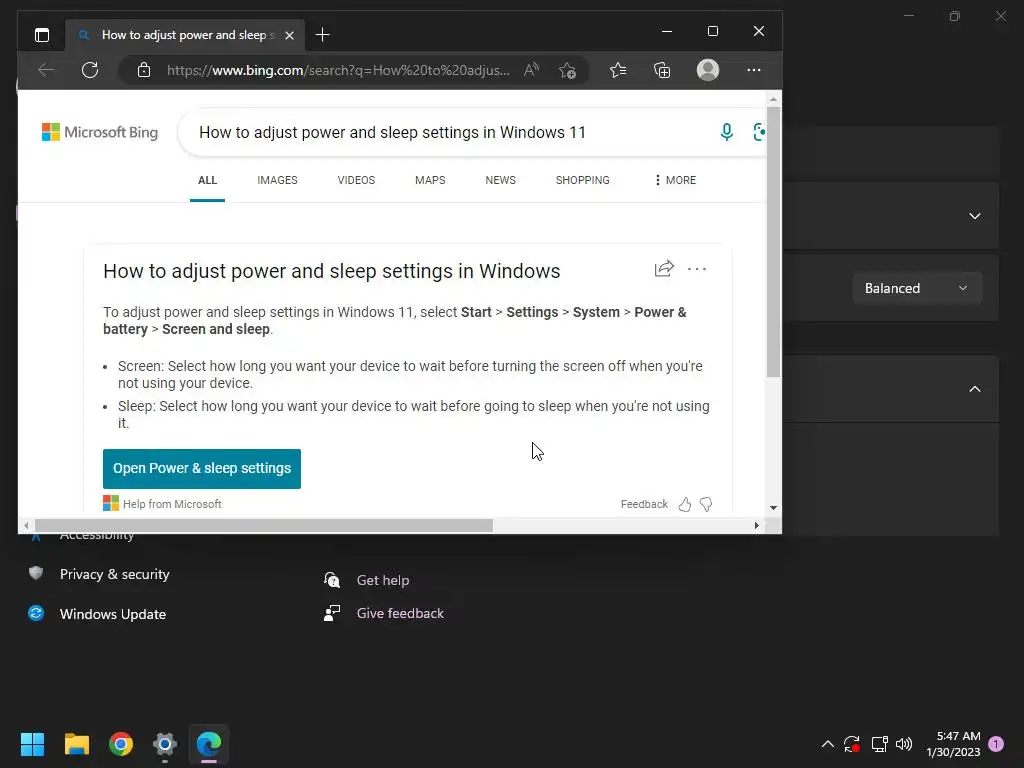Click the sync status tray icon
The image size is (1024, 768).
point(852,744)
